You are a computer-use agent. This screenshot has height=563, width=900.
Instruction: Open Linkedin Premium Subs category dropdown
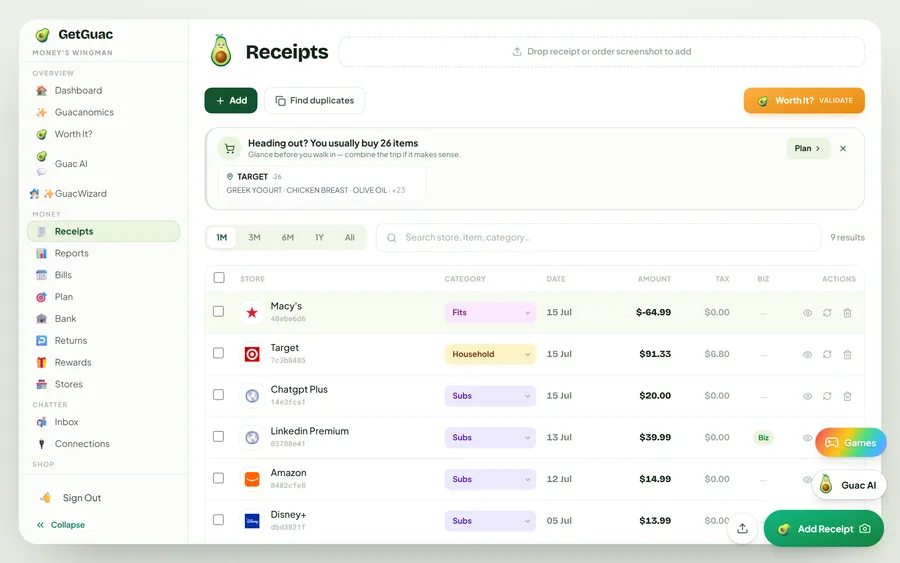point(490,437)
